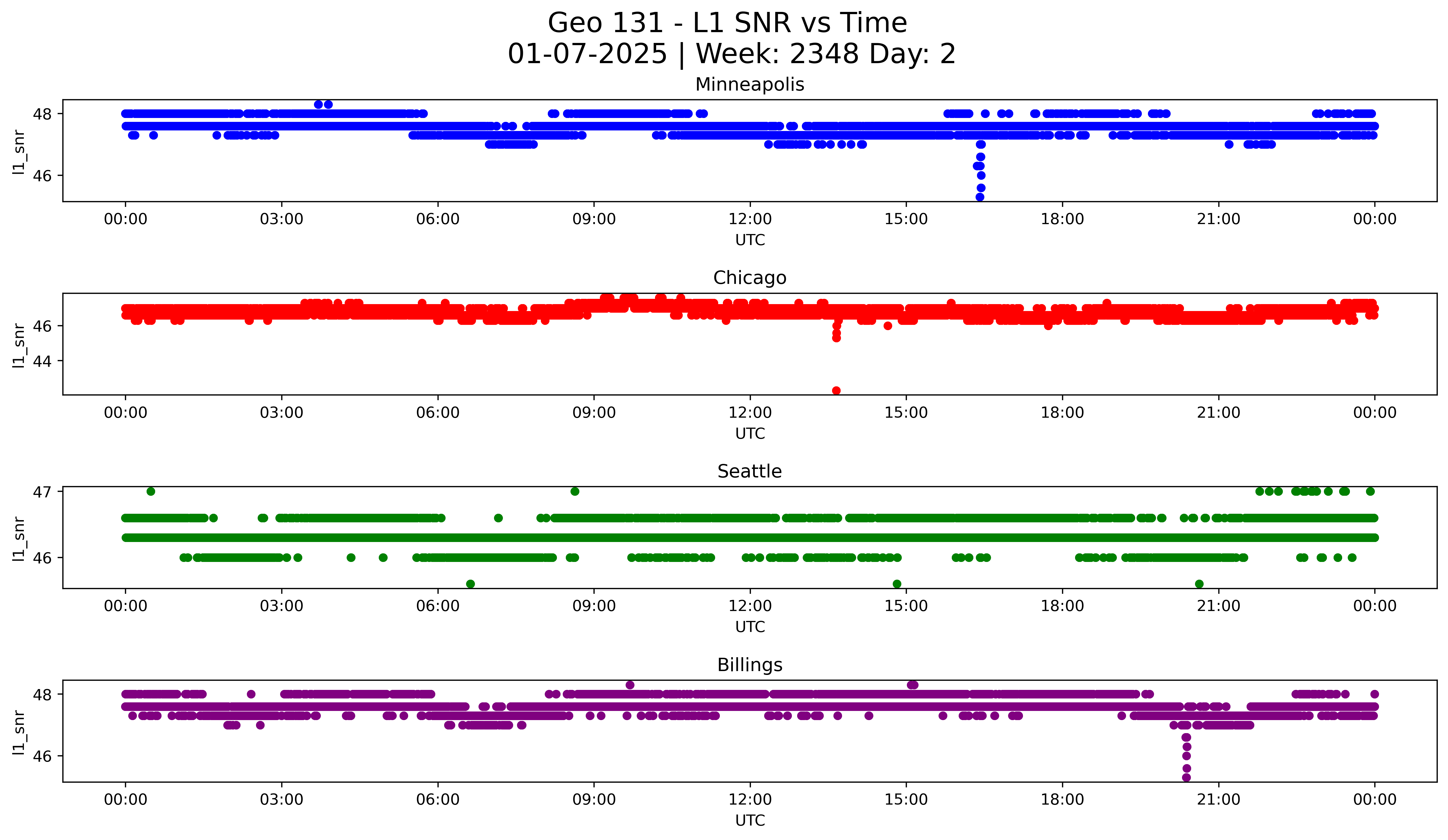This screenshot has height=840, width=1448.
Task: Click the Seattle green dot at 47 before 09:00
Action: coord(575,491)
